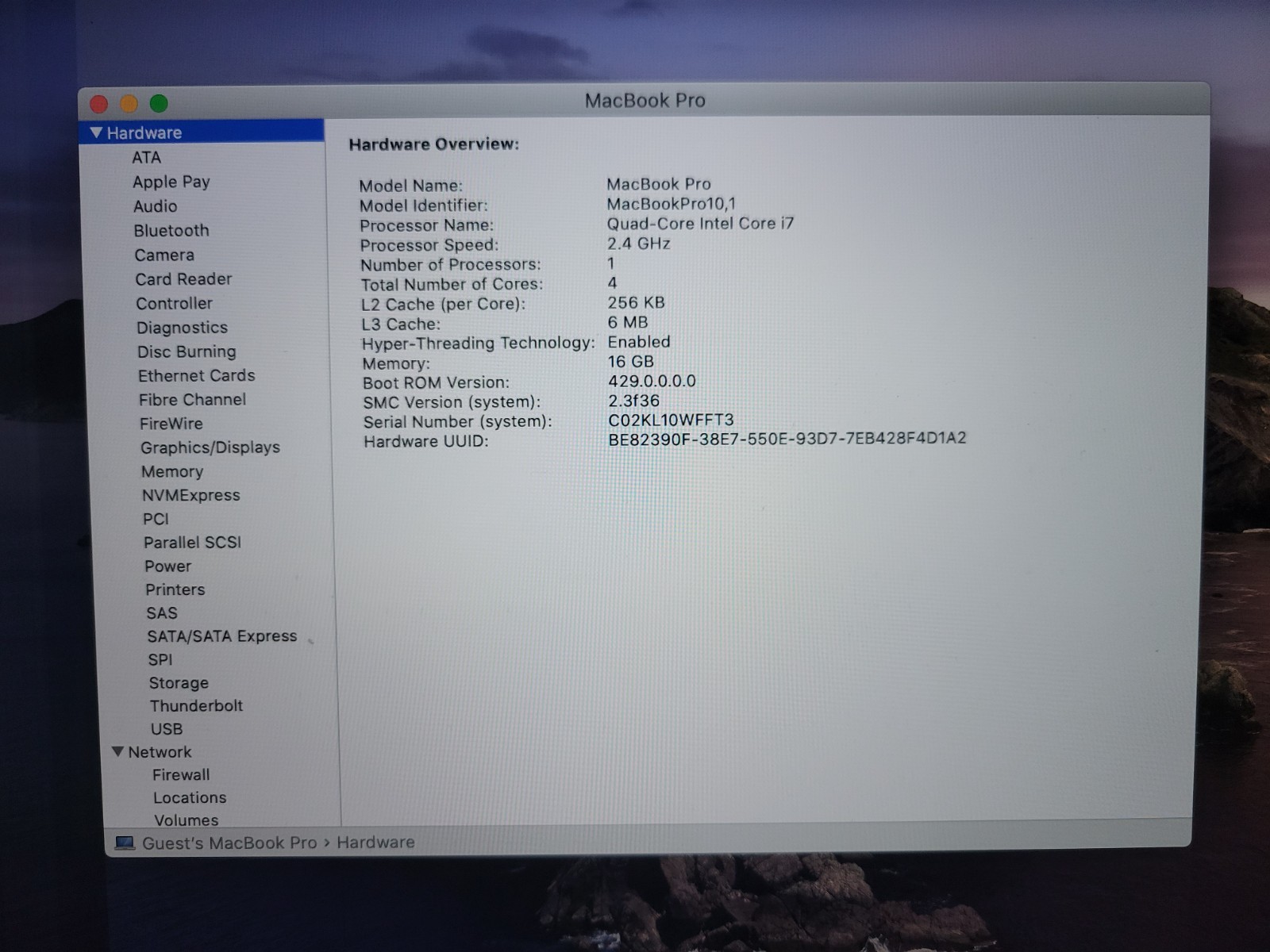Image resolution: width=1270 pixels, height=952 pixels.
Task: Click memory value 16 GB
Action: coord(631,362)
